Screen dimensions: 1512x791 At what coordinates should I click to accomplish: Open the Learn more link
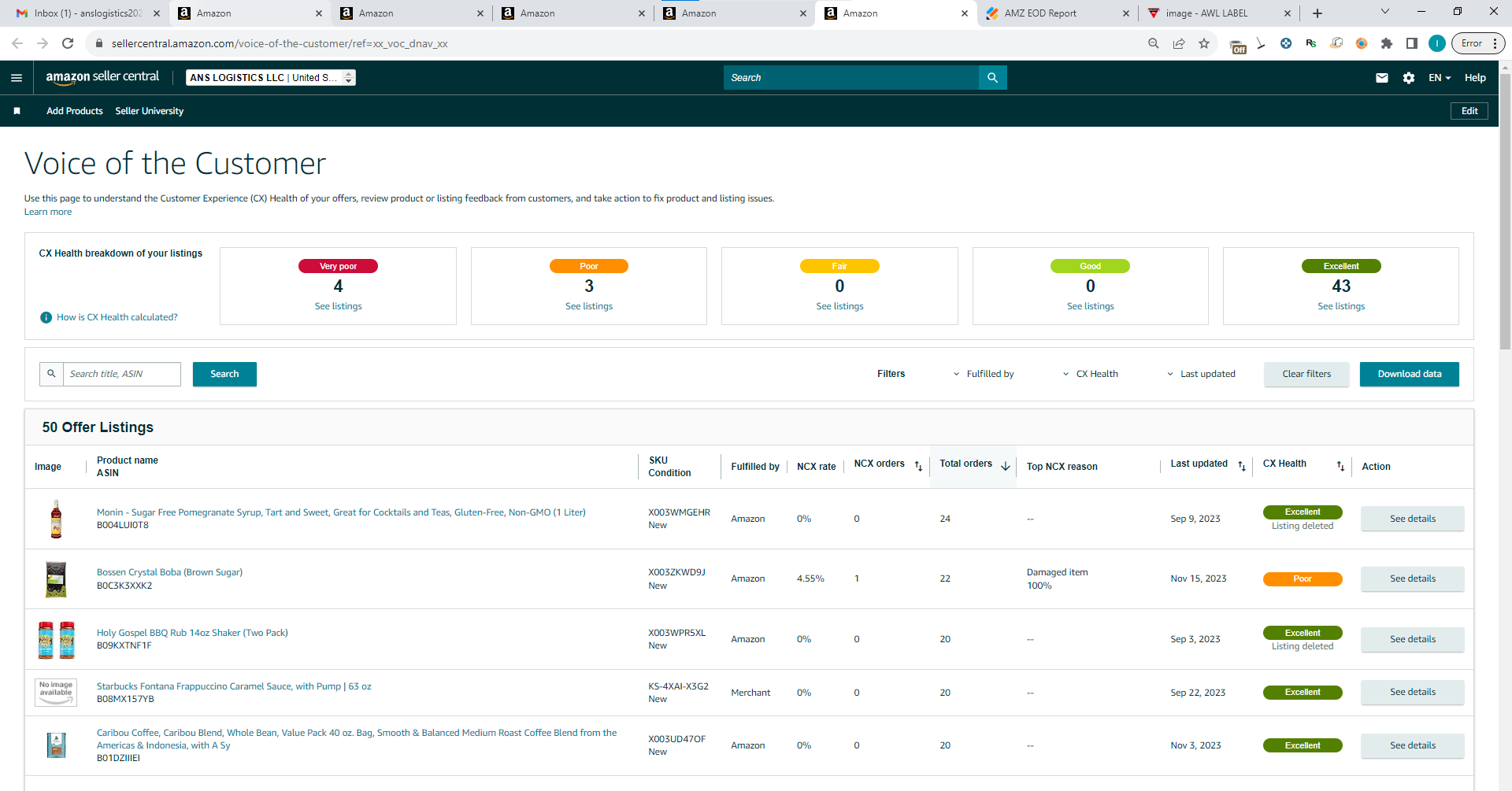(48, 212)
